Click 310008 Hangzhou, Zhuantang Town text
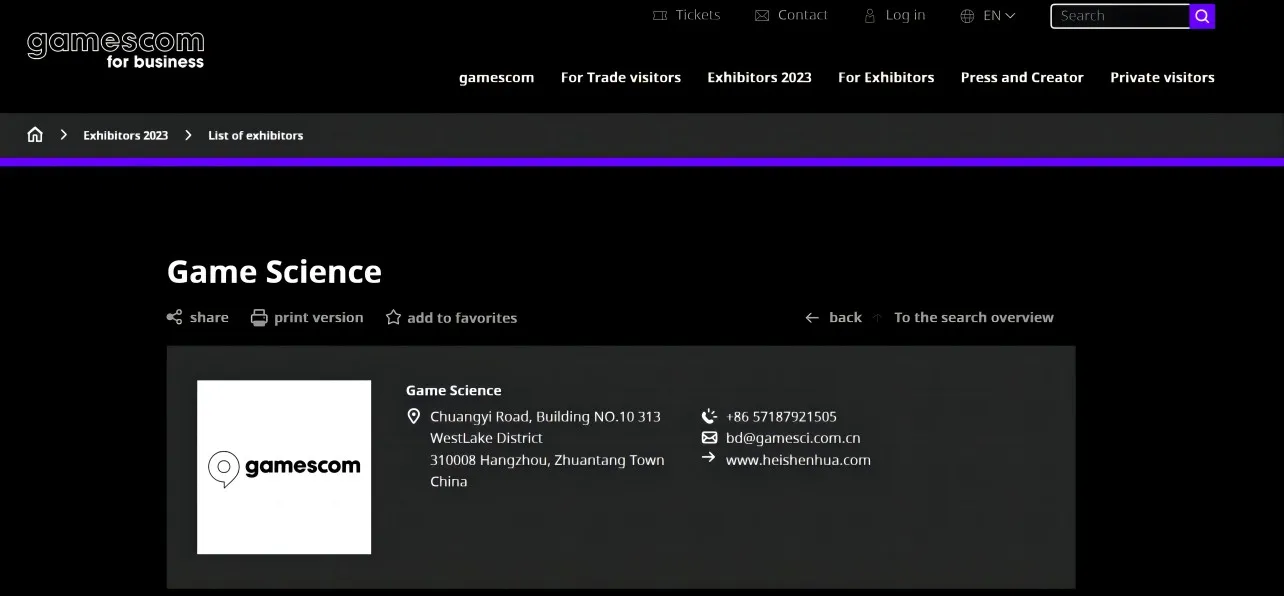 (x=547, y=460)
